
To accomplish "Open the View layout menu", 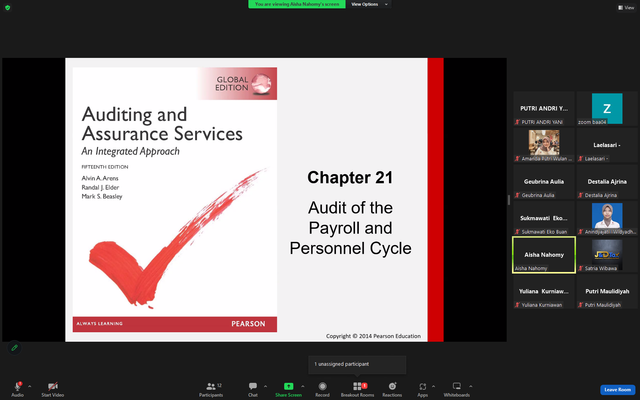I will (626, 7).
